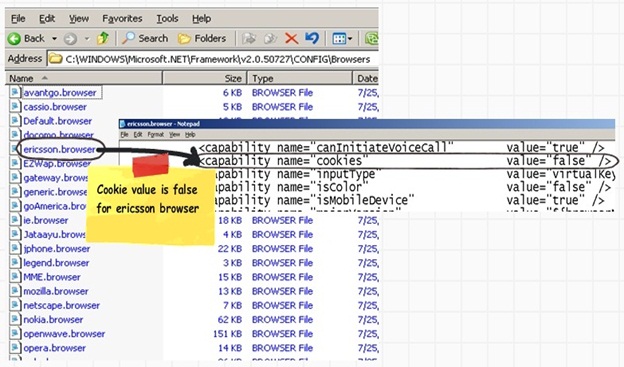Open the Help menu in Explorer

click(201, 18)
